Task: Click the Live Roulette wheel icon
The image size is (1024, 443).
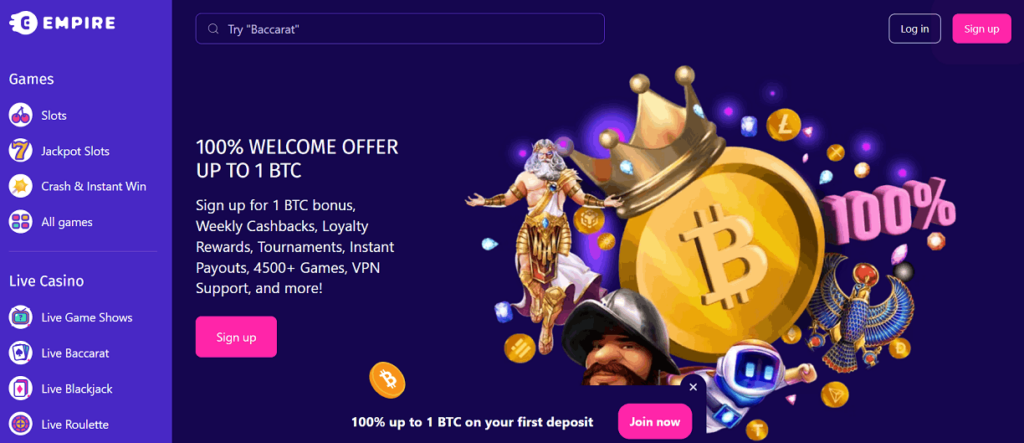Action: [x=20, y=424]
